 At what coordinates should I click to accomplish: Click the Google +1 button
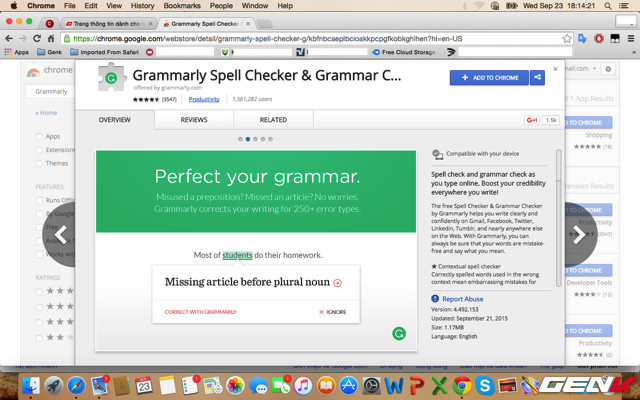point(533,120)
